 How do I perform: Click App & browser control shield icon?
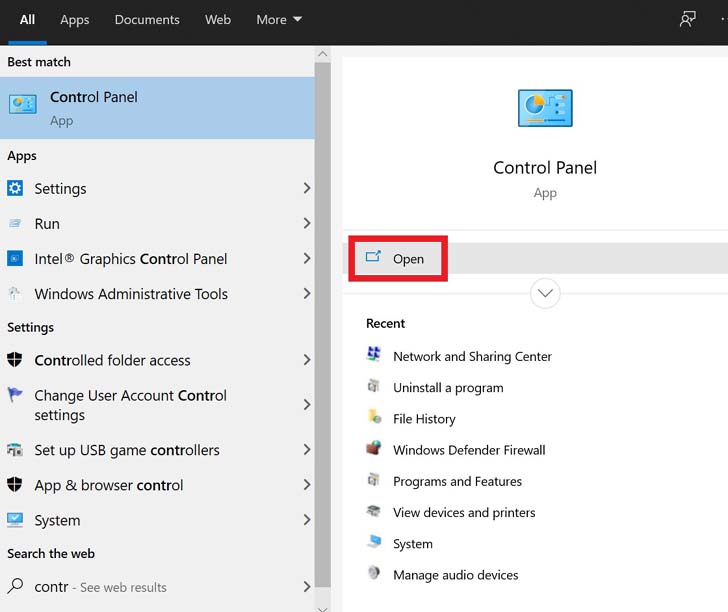[x=15, y=484]
